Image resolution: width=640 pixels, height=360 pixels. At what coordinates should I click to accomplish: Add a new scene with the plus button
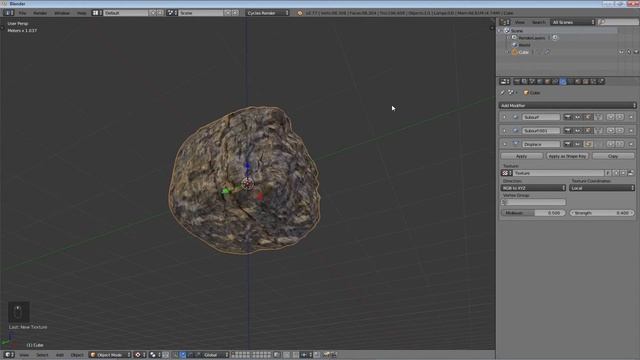coord(228,13)
